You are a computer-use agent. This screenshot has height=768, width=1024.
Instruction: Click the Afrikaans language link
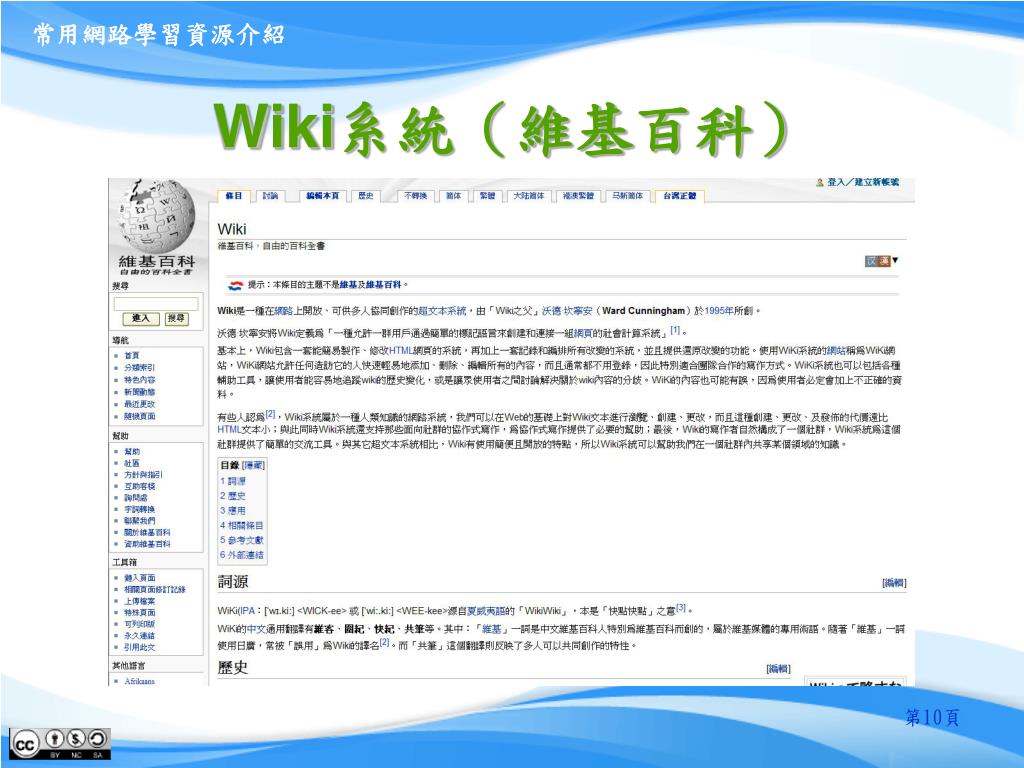[x=140, y=681]
